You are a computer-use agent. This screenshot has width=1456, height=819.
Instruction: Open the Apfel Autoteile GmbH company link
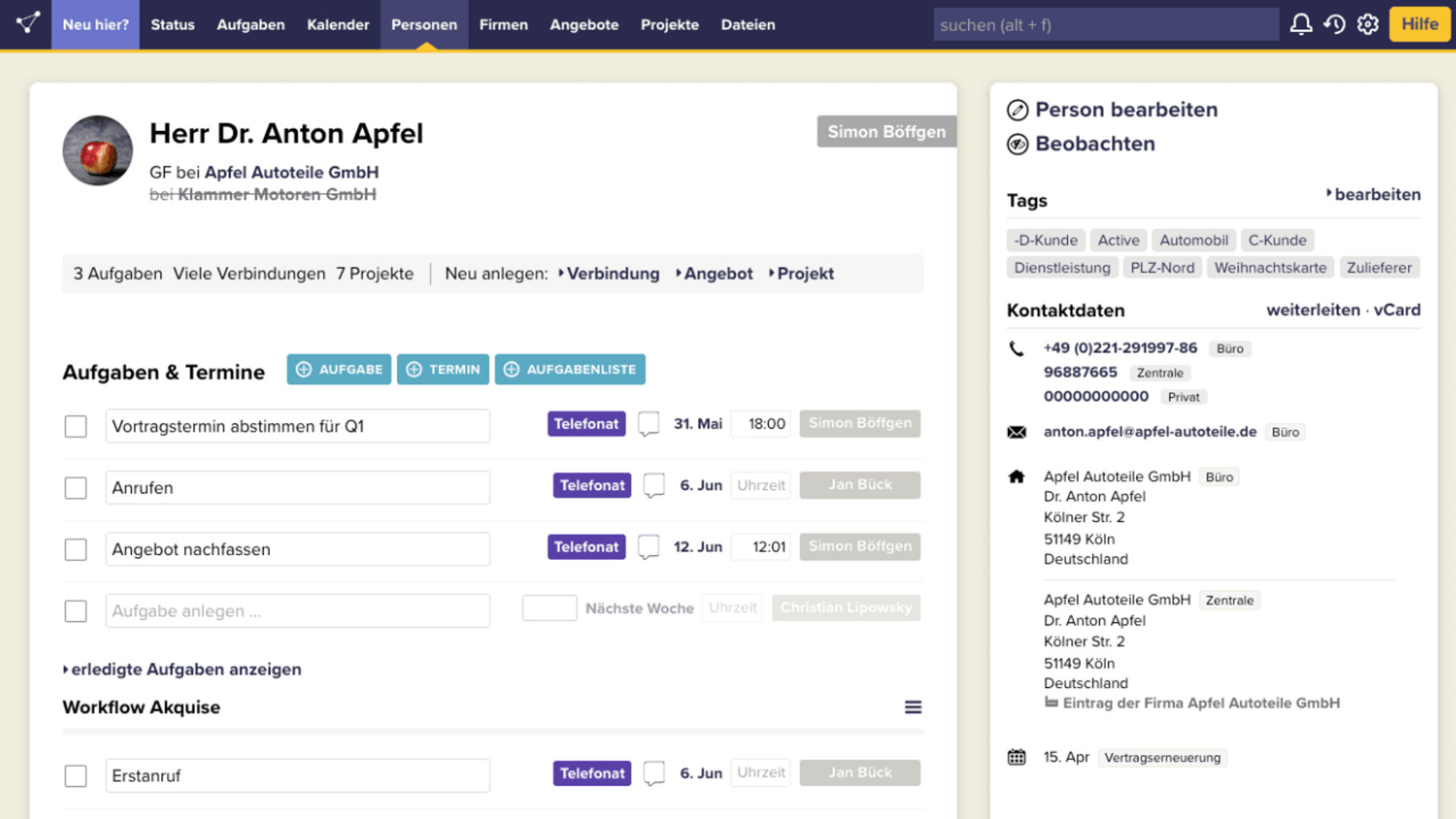(291, 173)
